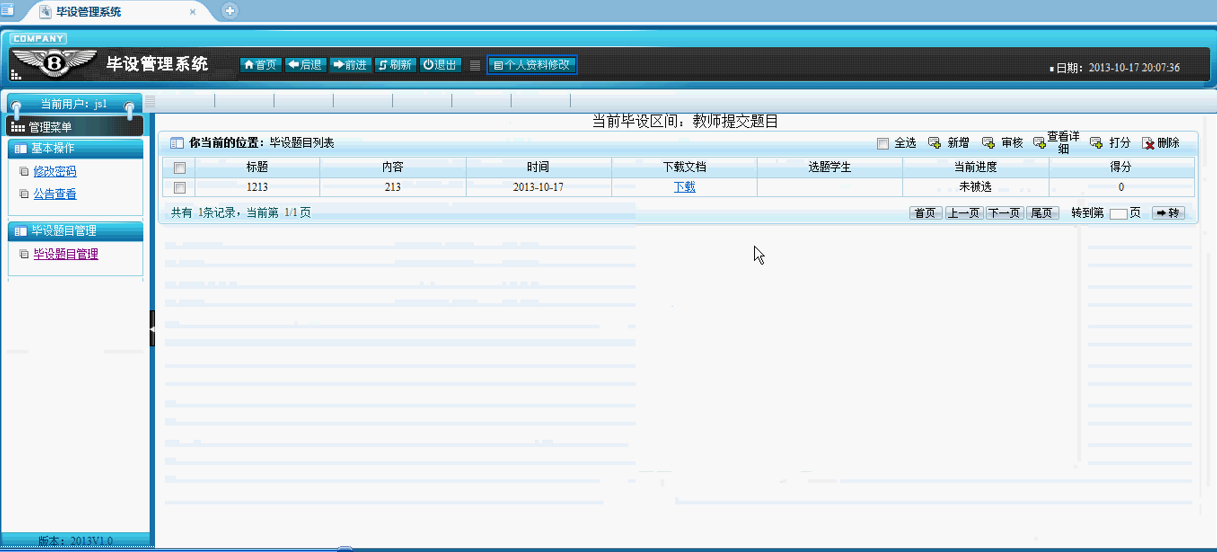Click the 转 go-to-page button

click(1167, 213)
